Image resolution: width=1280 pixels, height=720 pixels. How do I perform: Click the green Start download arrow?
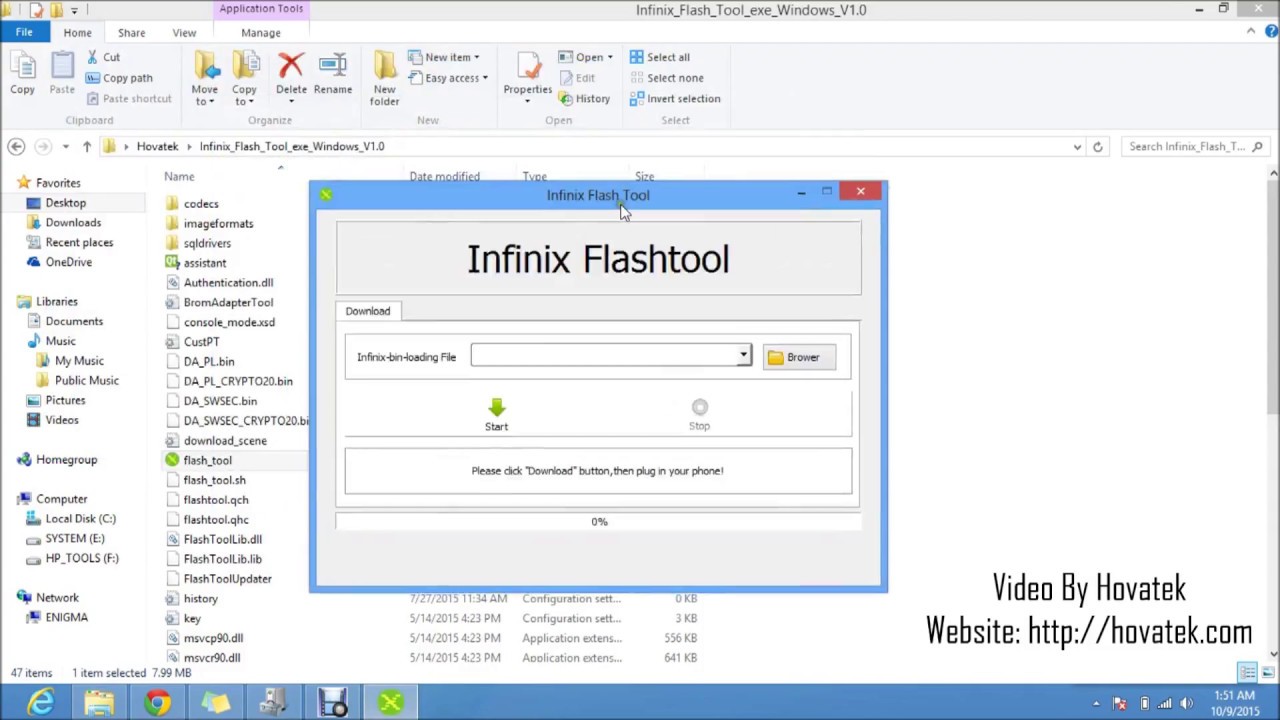[496, 407]
